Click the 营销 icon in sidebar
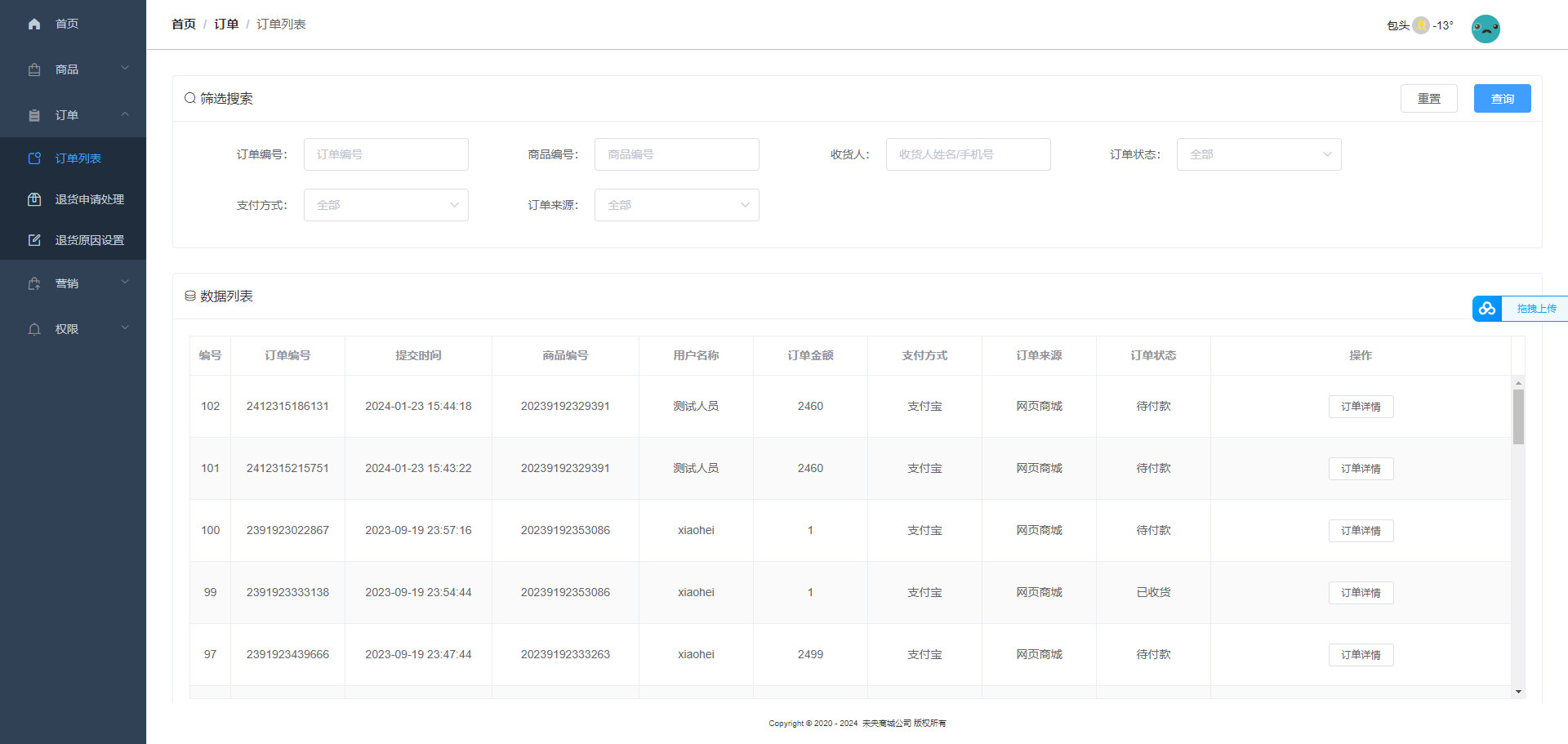This screenshot has width=1568, height=744. click(x=34, y=283)
